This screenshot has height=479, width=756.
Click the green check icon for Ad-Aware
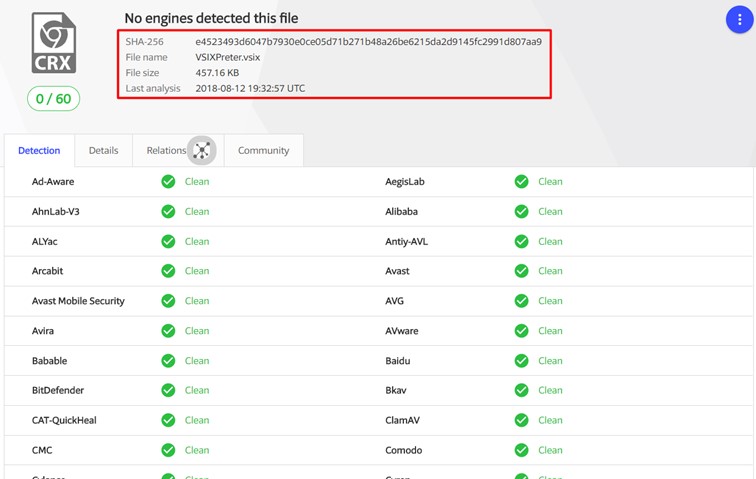pyautogui.click(x=168, y=182)
